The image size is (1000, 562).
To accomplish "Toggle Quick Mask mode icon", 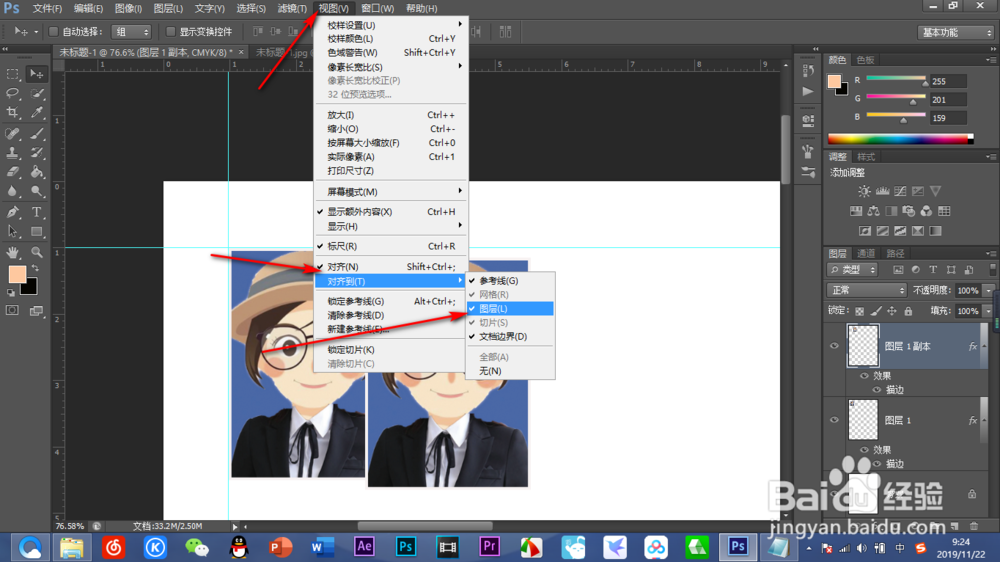I will pyautogui.click(x=12, y=311).
